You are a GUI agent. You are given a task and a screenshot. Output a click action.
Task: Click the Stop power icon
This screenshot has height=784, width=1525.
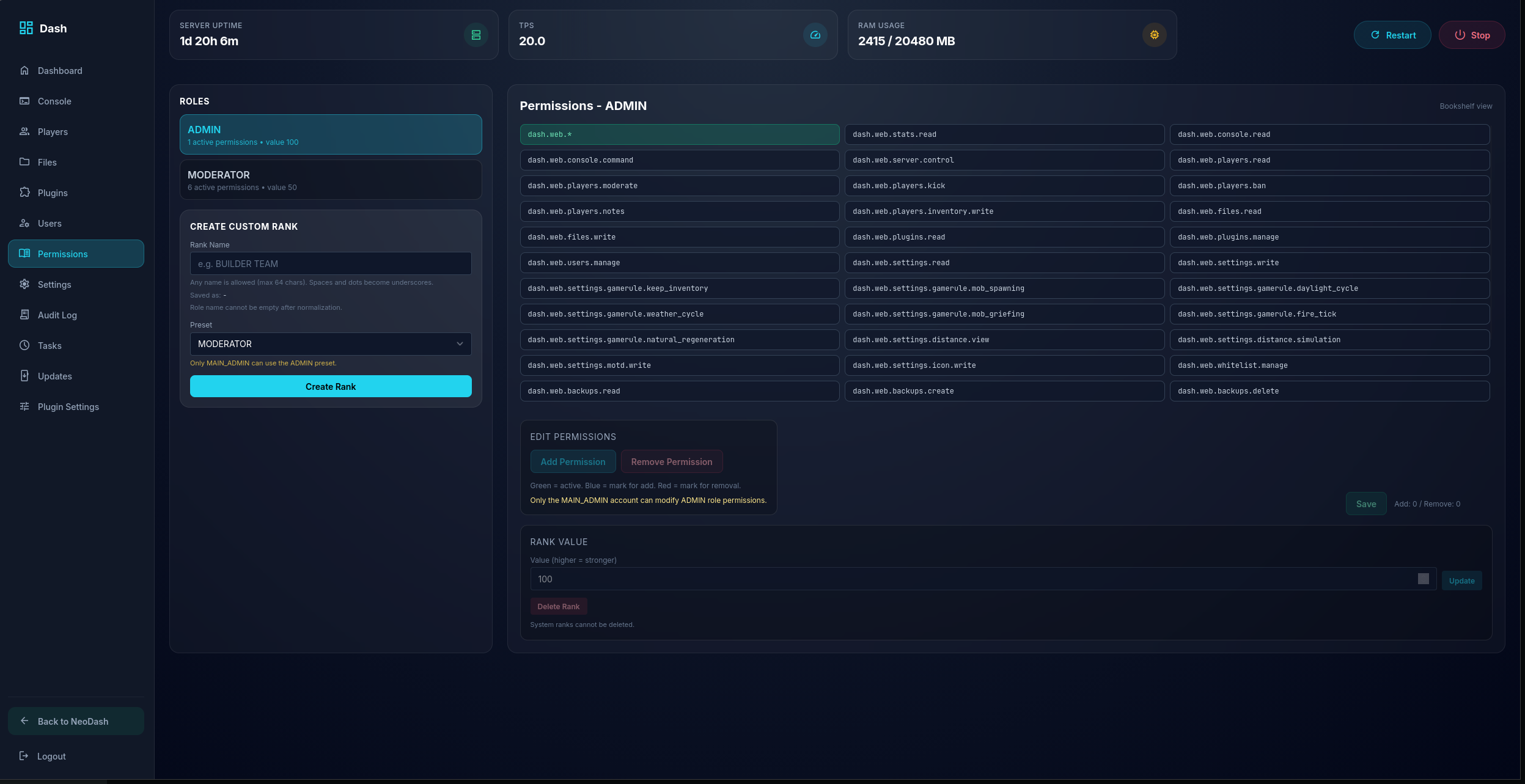pyautogui.click(x=1460, y=35)
